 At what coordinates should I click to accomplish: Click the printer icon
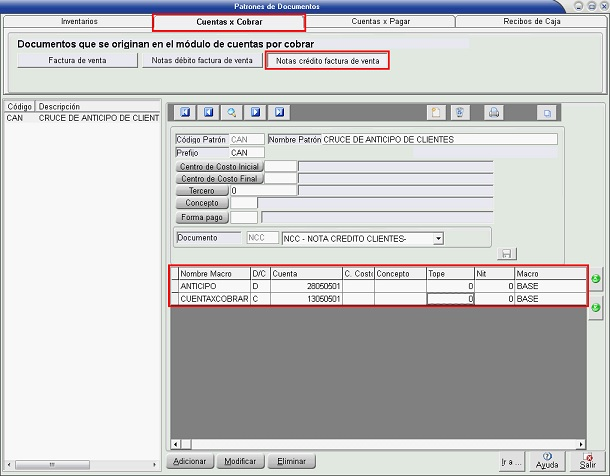(494, 113)
